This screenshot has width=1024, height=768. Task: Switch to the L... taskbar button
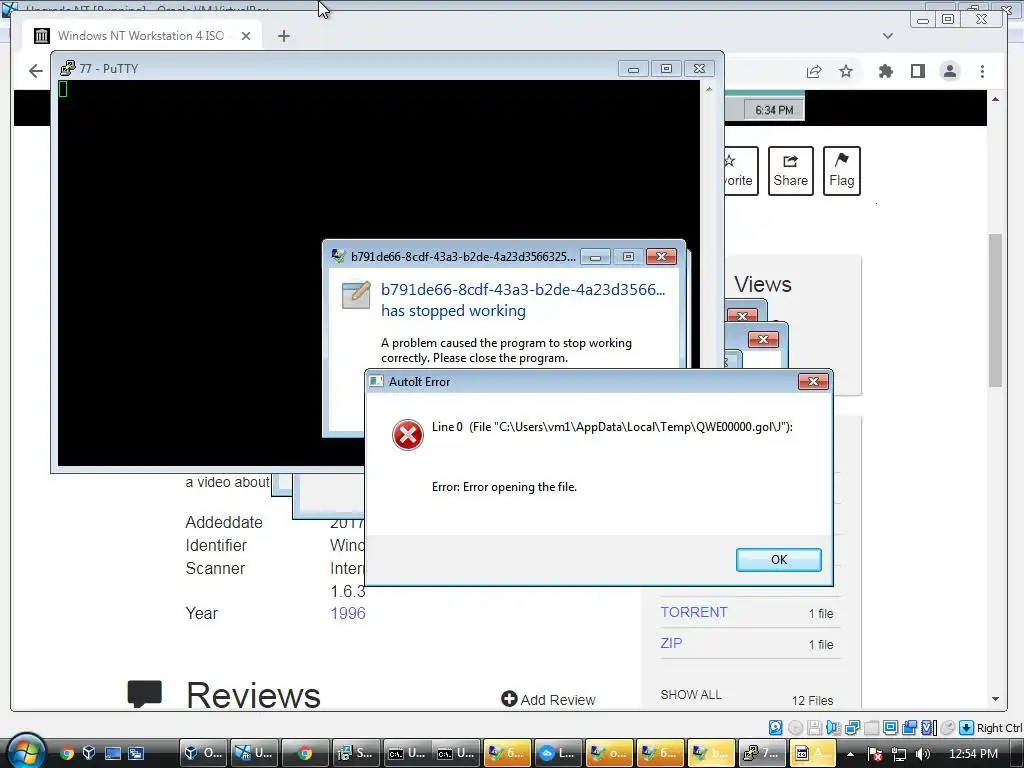559,753
